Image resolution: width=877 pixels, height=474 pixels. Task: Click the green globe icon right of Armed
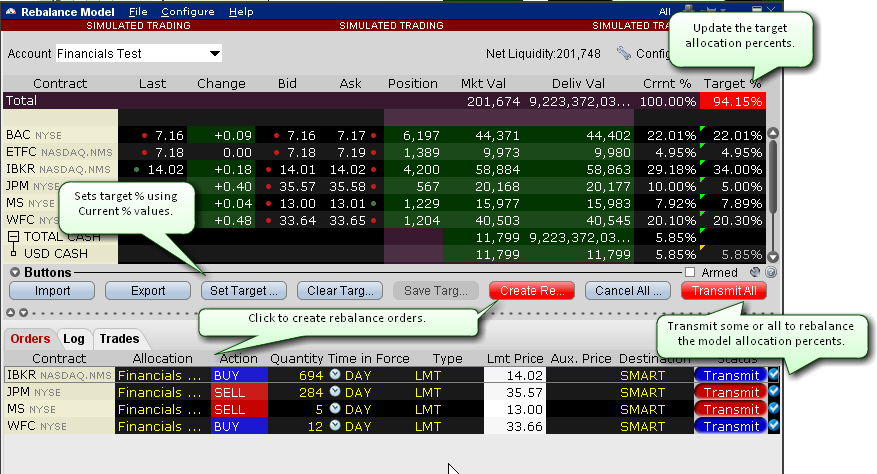[x=755, y=272]
